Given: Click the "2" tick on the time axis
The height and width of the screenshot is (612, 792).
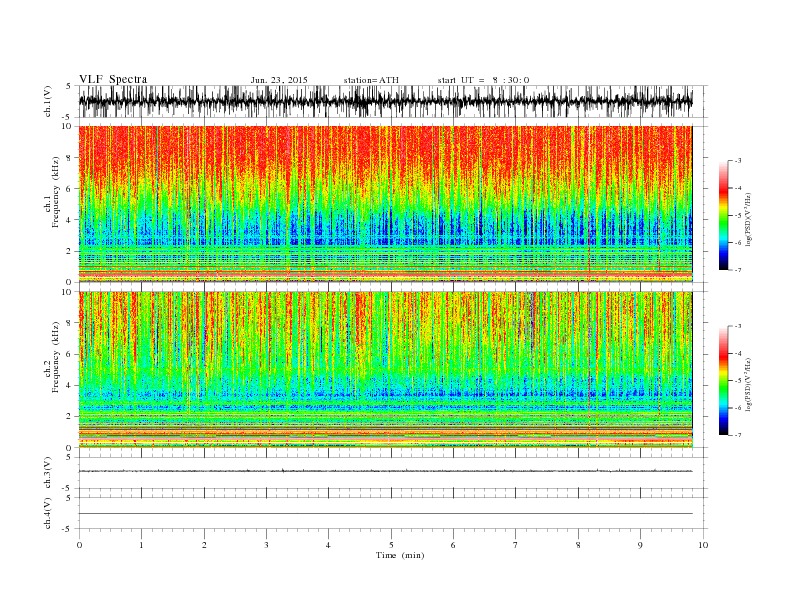Looking at the screenshot, I should 204,545.
